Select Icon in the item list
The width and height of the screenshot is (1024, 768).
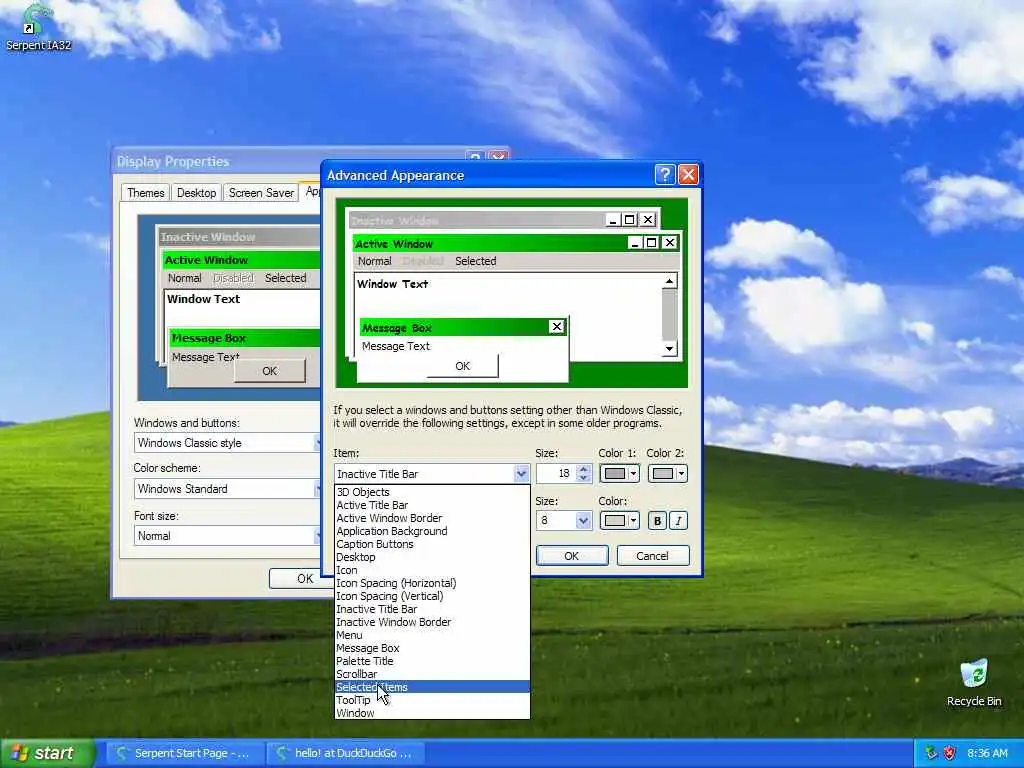point(432,570)
